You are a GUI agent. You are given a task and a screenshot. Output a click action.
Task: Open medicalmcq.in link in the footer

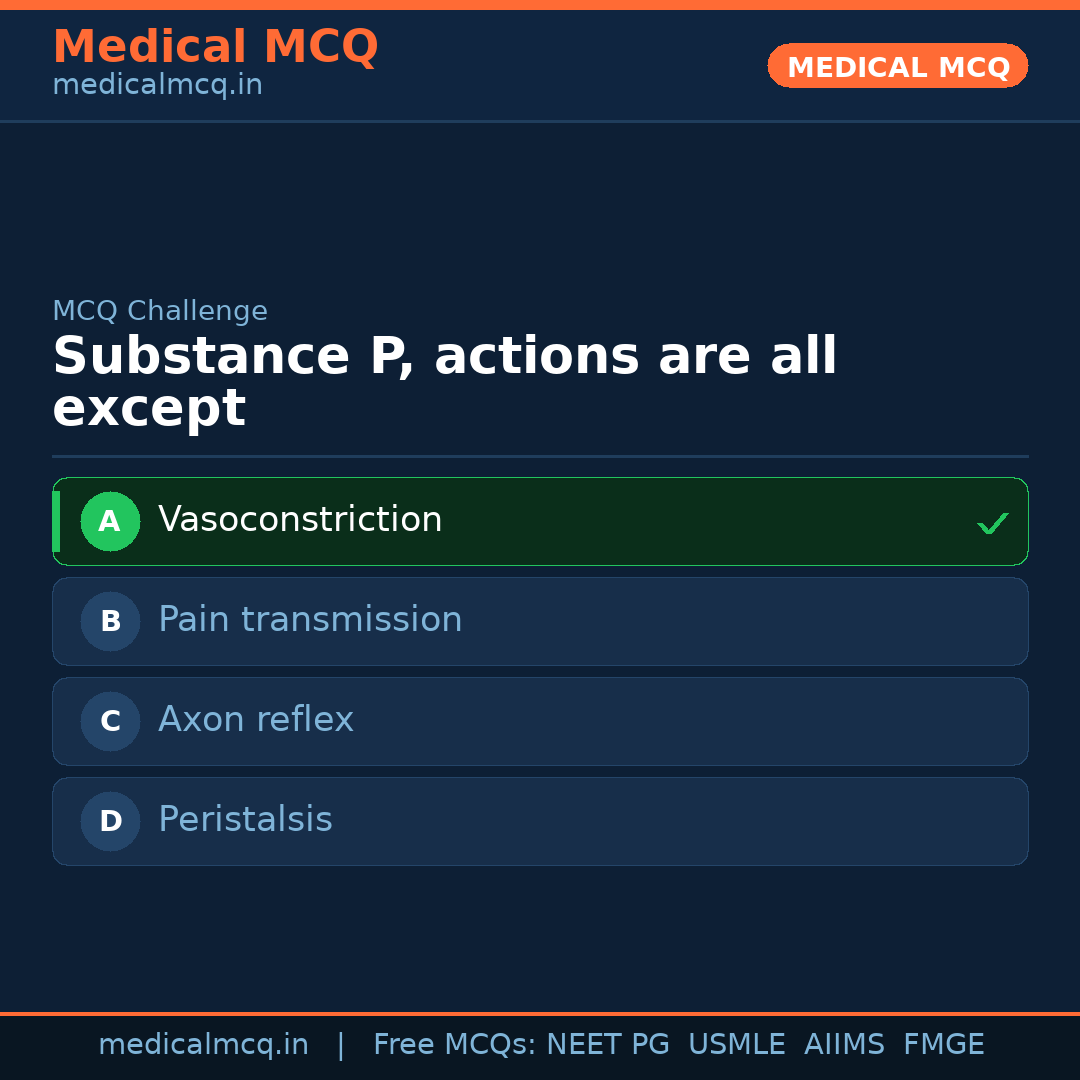coord(203,1045)
